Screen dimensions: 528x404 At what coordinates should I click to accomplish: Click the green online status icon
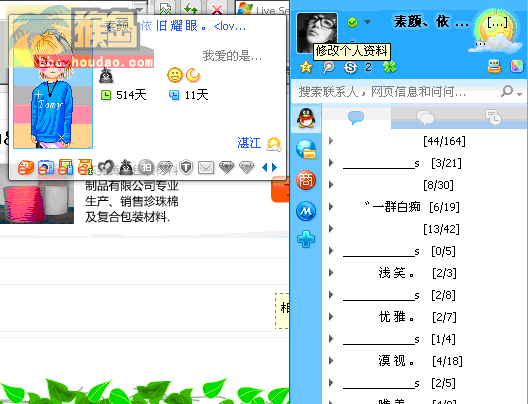(x=352, y=23)
